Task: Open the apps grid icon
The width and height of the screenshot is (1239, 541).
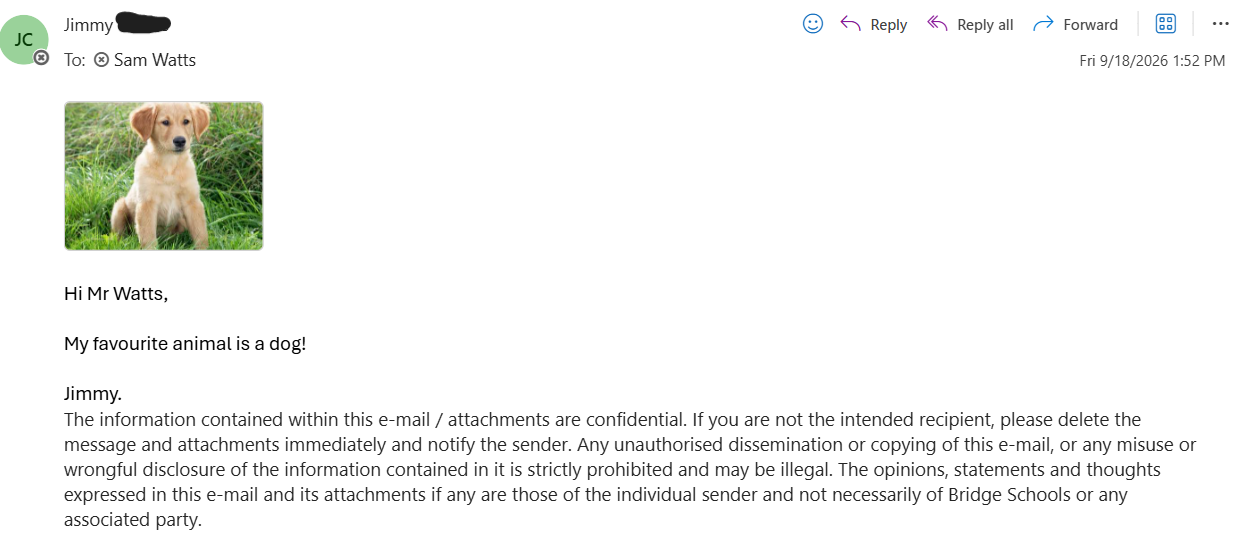Action: pos(1165,24)
